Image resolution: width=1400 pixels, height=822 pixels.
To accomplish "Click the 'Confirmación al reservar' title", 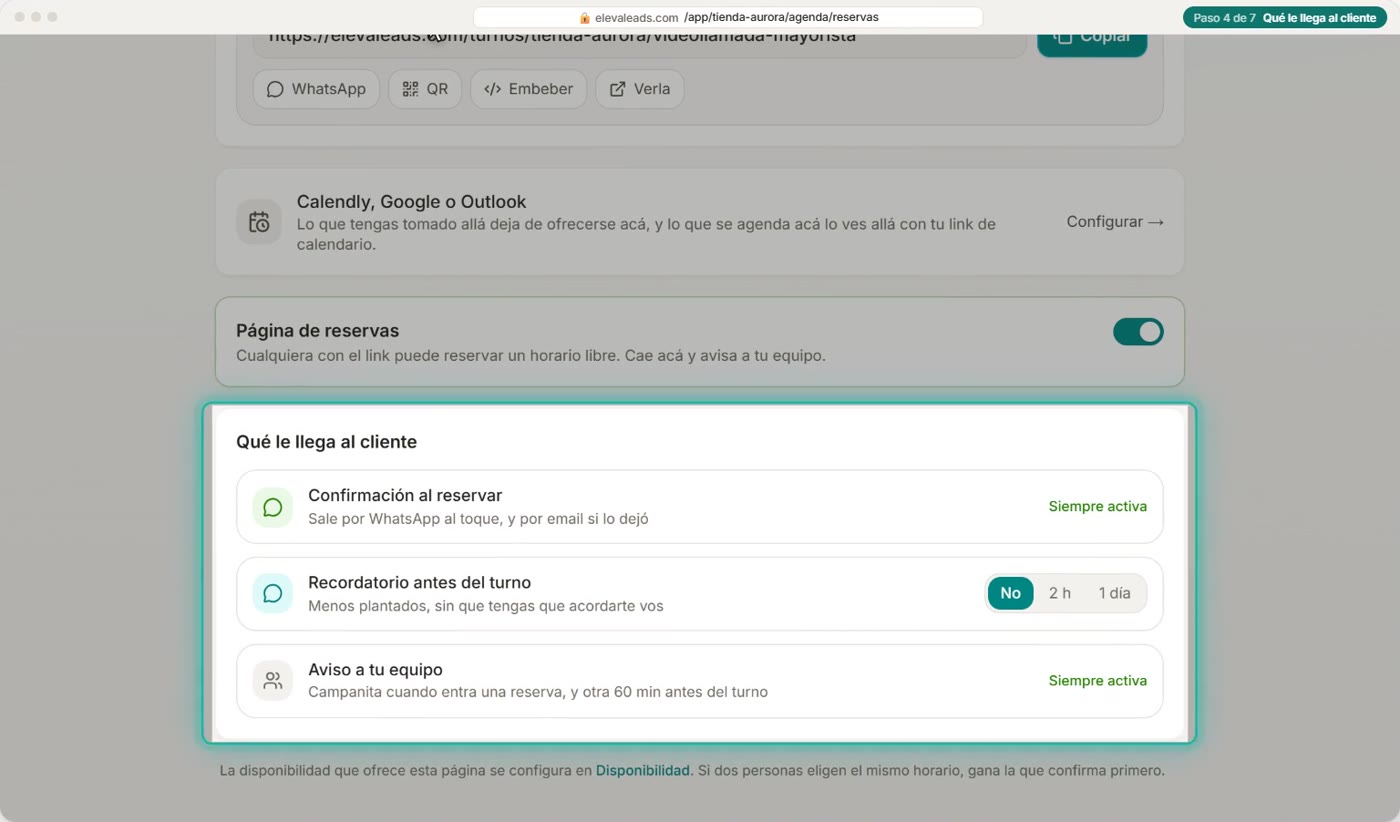I will click(x=405, y=496).
